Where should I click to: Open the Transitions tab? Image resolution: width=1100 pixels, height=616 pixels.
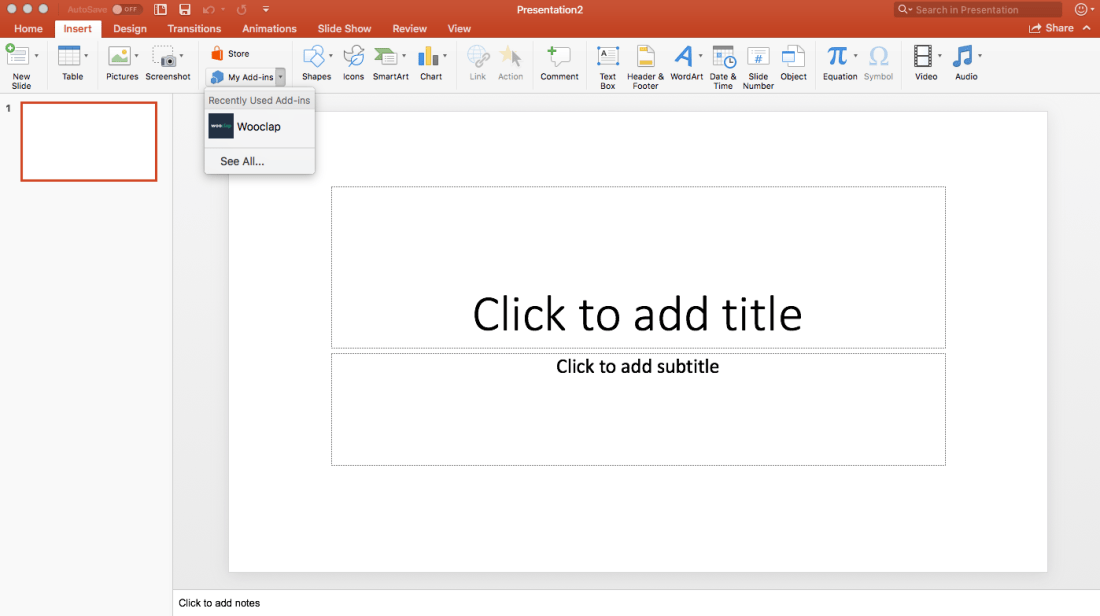coord(194,29)
